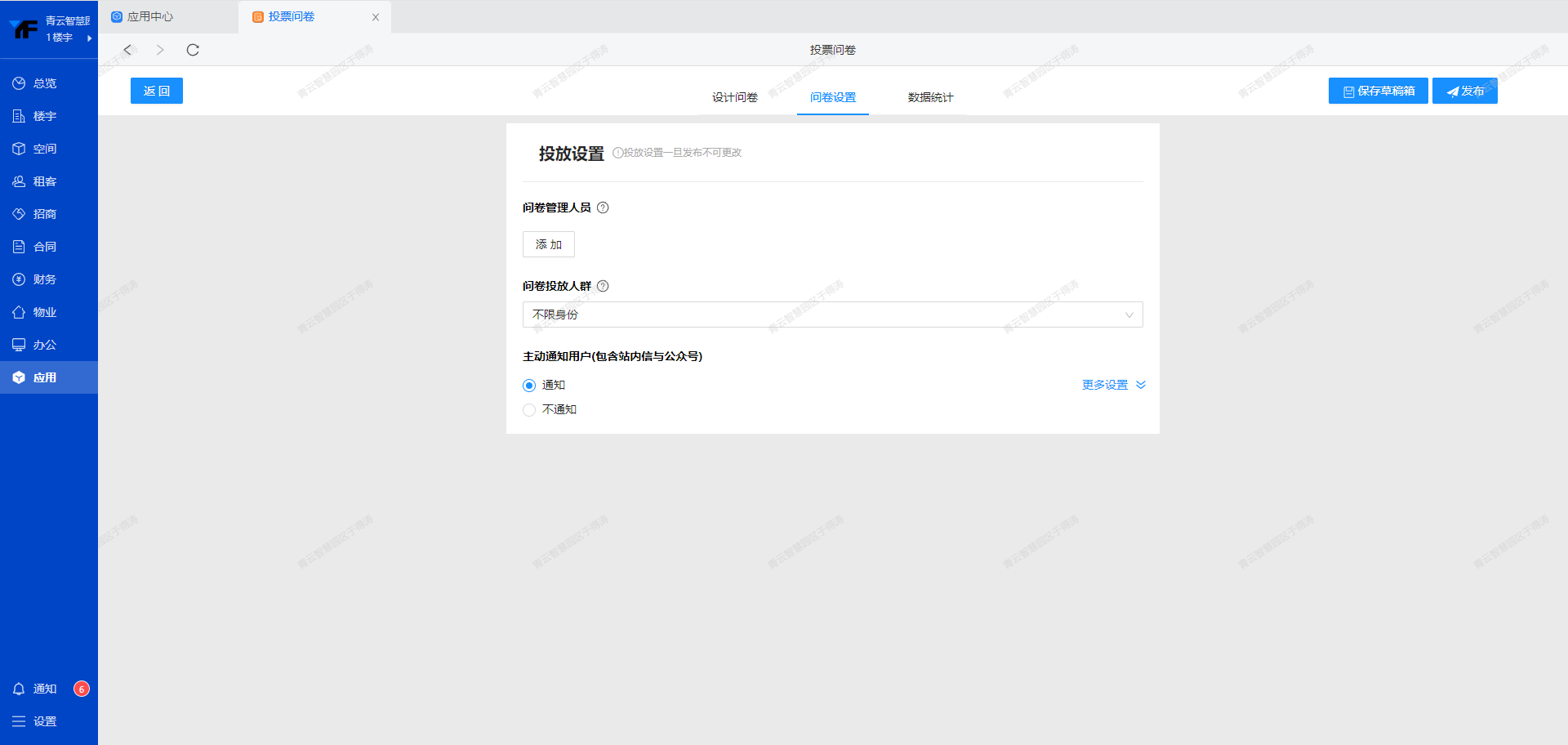Viewport: 1568px width, 745px height.
Task: Click the 发布 publish button
Action: pos(1464,91)
